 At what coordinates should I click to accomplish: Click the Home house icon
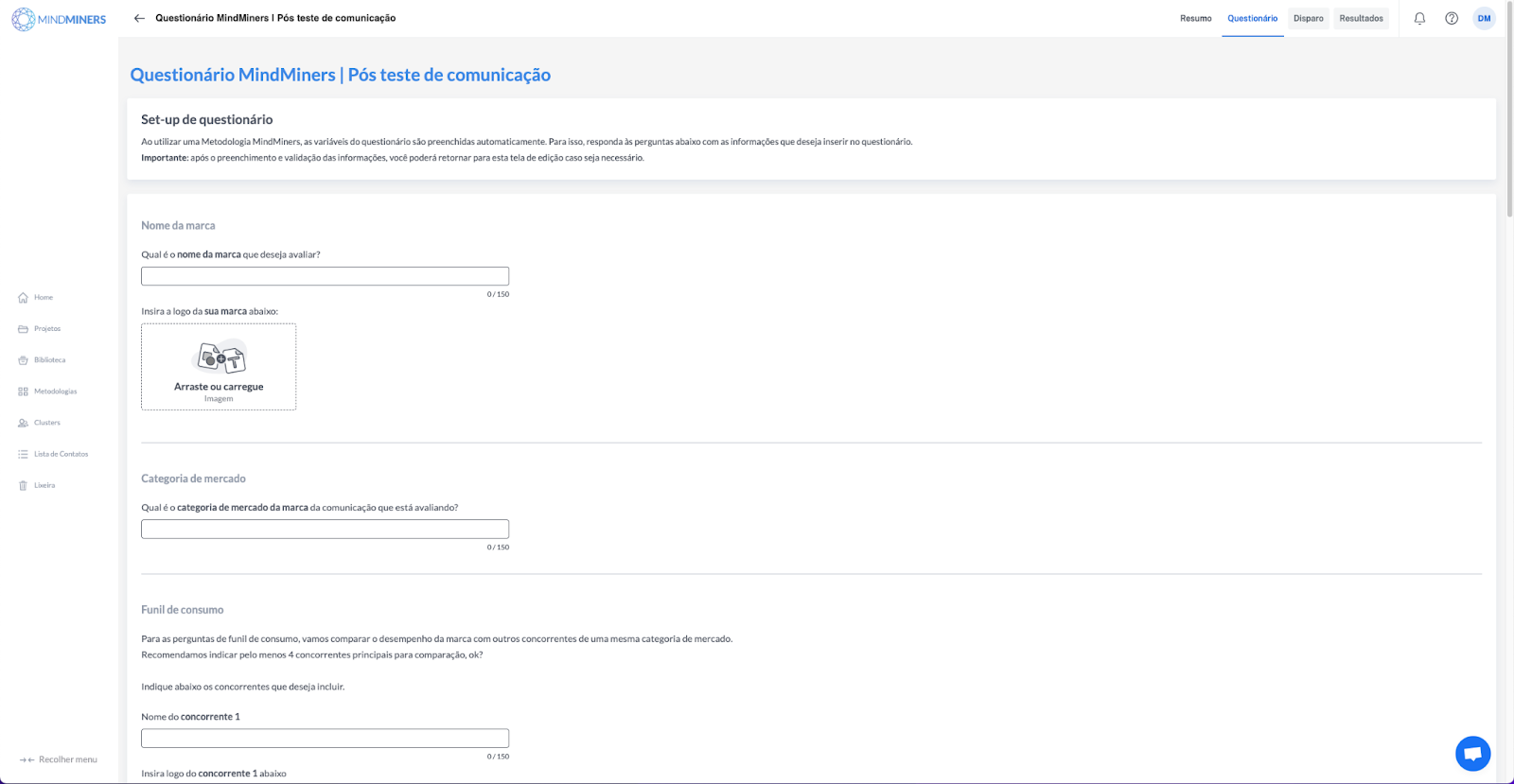click(x=23, y=297)
